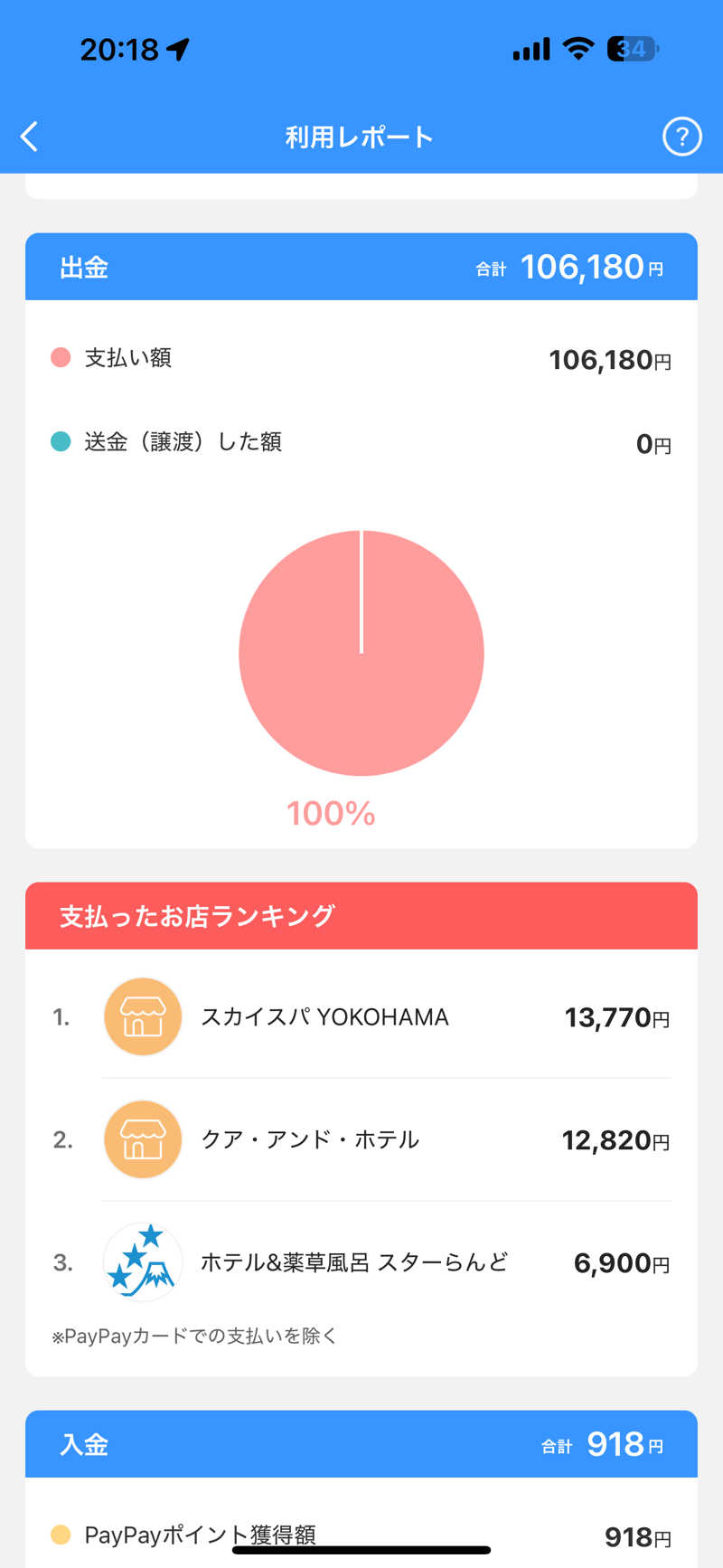The width and height of the screenshot is (723, 1568).
Task: Tap the スターらんど blue star logo
Action: (143, 1261)
